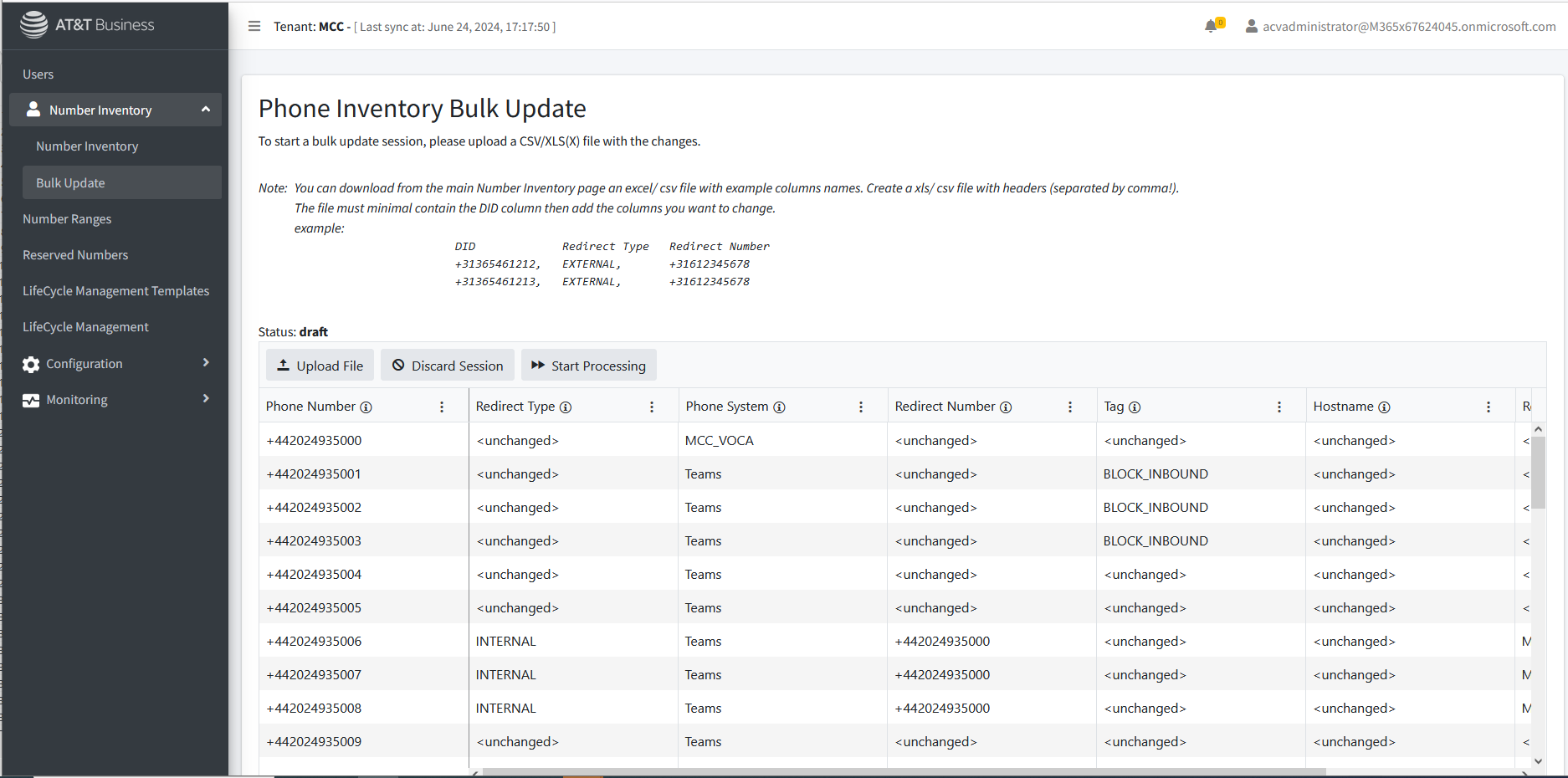This screenshot has height=778, width=1568.
Task: Click the info icon next to Phone Number
Action: [x=366, y=407]
